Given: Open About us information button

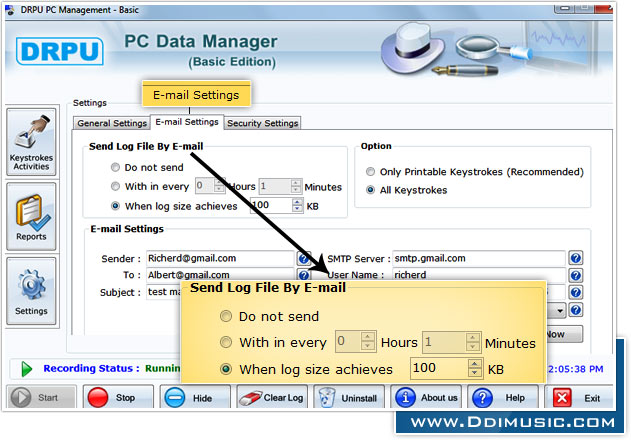Looking at the screenshot, I should pos(426,398).
